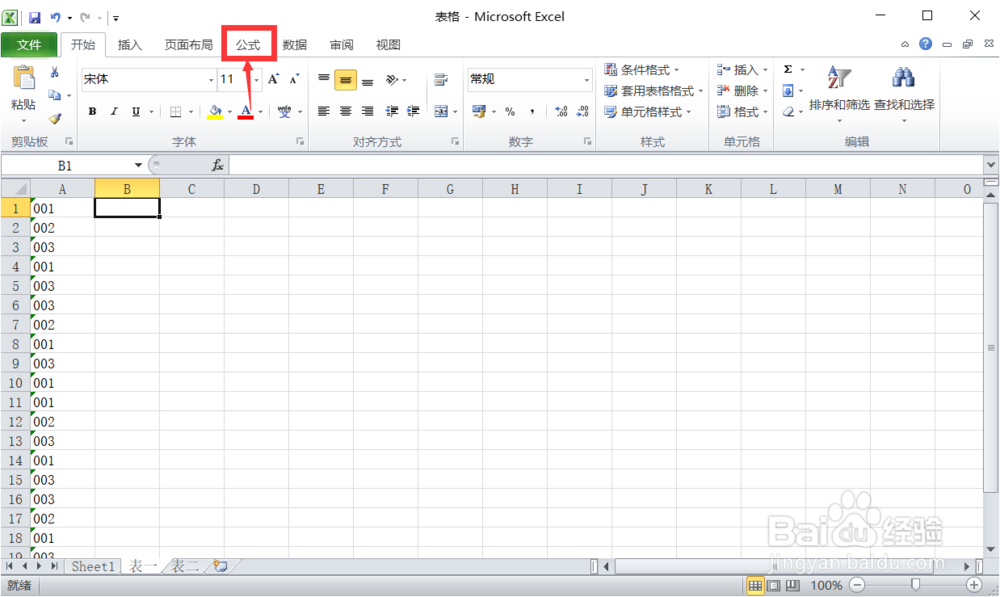Toggle italic formatting
Image resolution: width=1000 pixels, height=597 pixels.
point(114,112)
